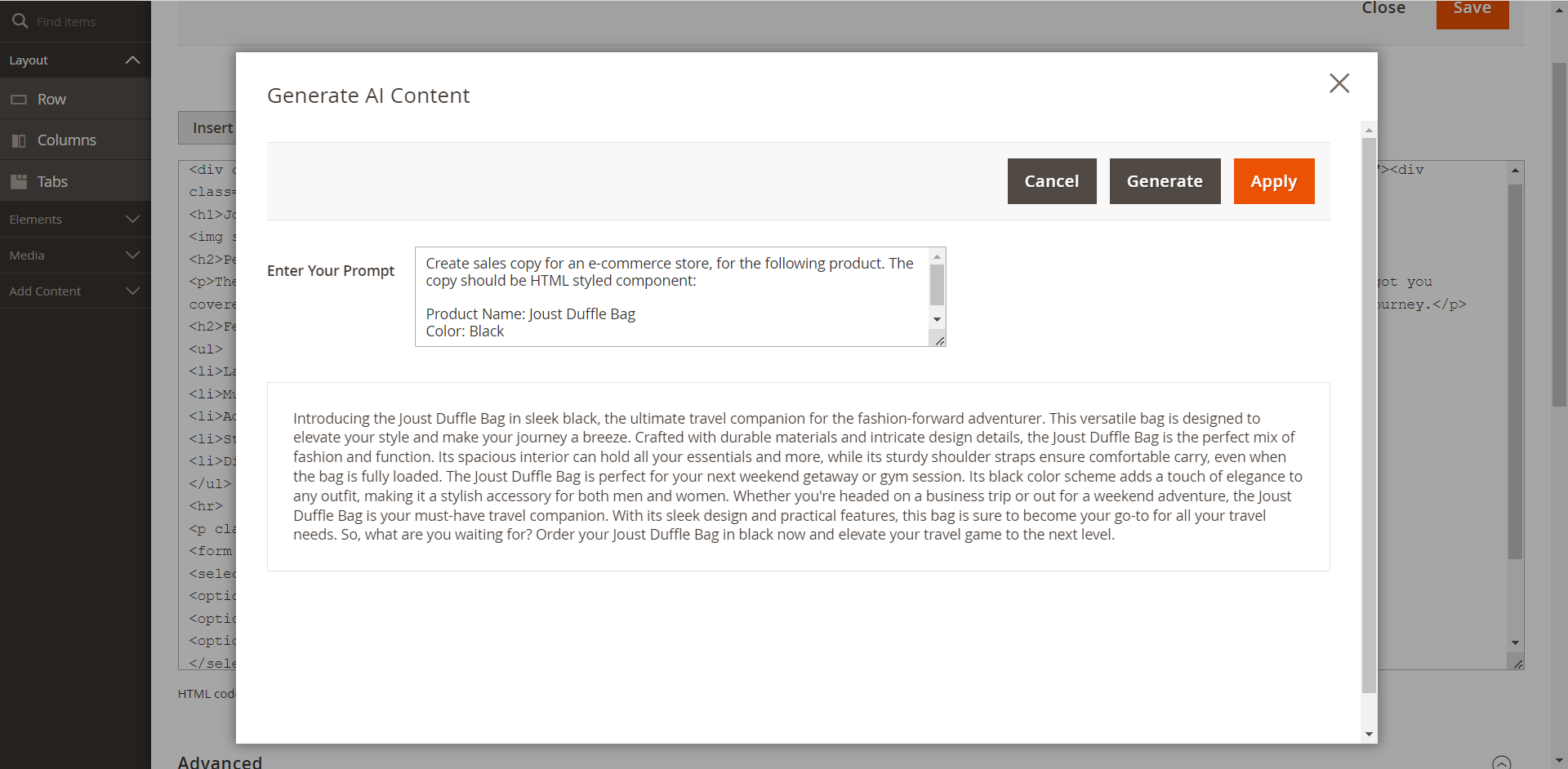Click inside the Enter Your Prompt textarea
This screenshot has width=1568, height=769.
(x=671, y=297)
